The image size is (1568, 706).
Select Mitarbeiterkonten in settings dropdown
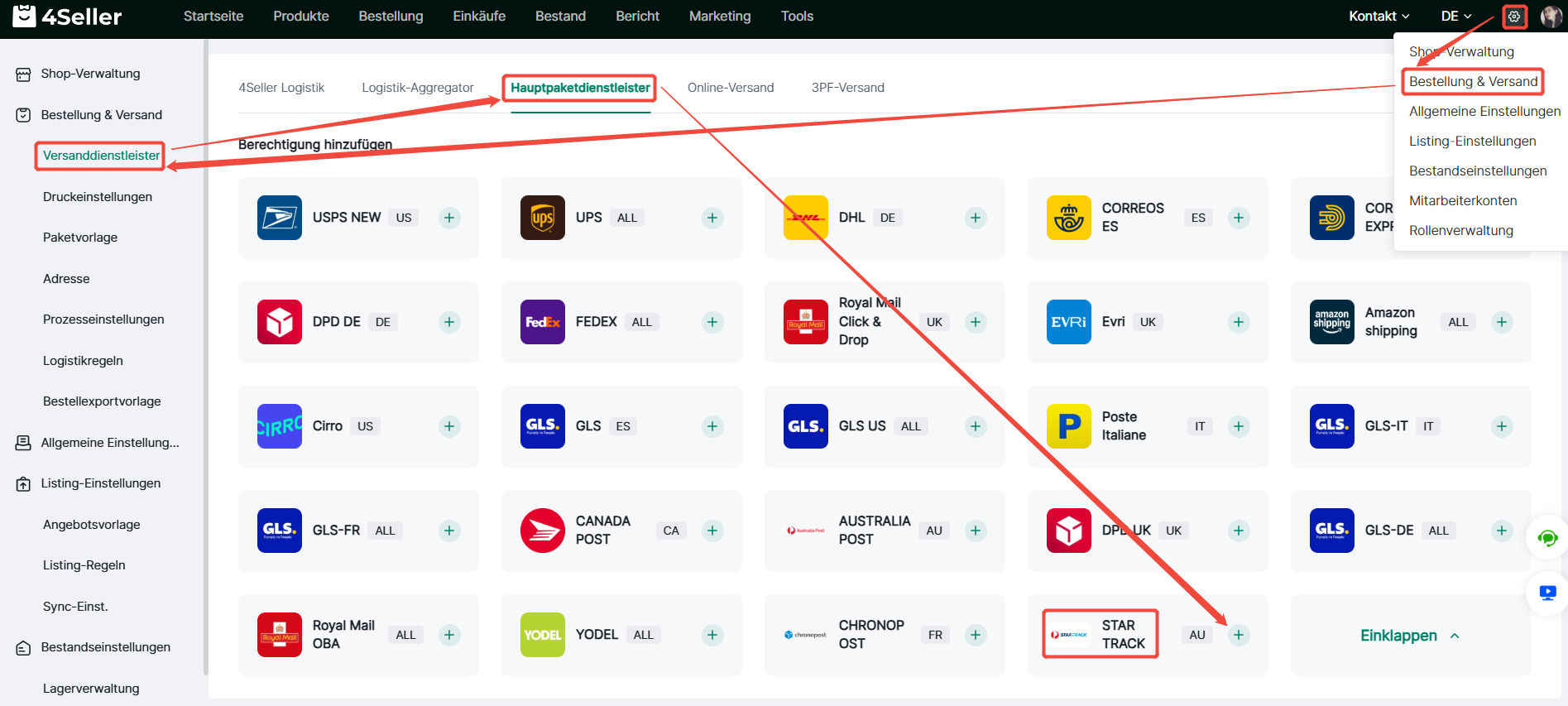point(1463,201)
